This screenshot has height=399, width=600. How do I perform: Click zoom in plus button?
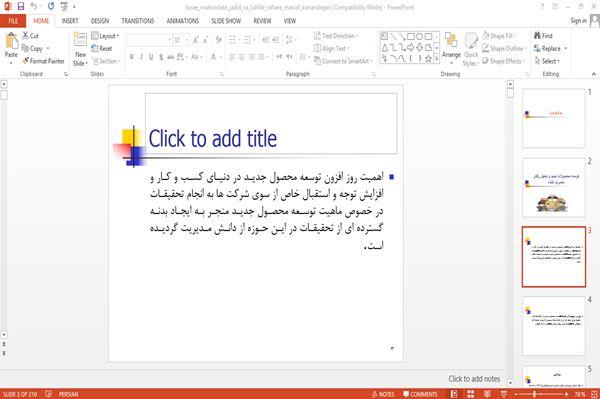coord(566,394)
